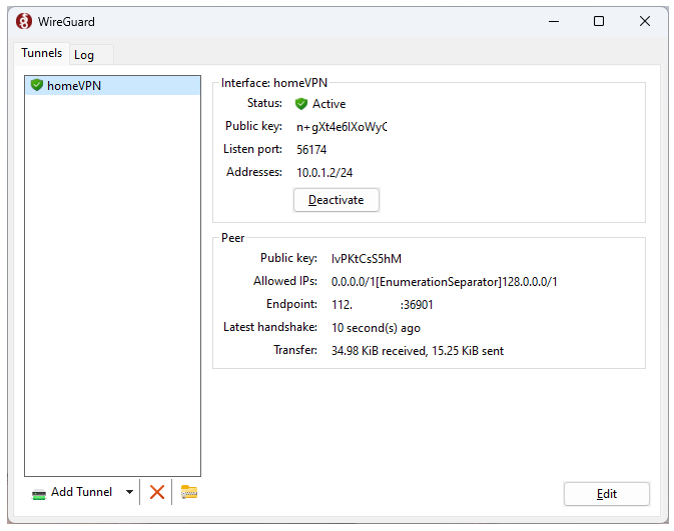Click the green shield icon beside homeVPN
674x531 pixels.
pos(37,85)
